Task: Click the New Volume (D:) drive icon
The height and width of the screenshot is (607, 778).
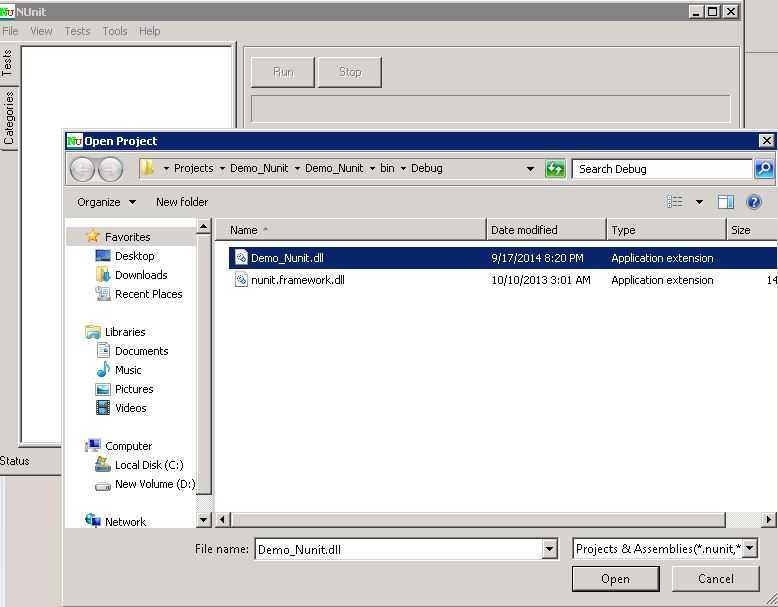Action: click(103, 486)
